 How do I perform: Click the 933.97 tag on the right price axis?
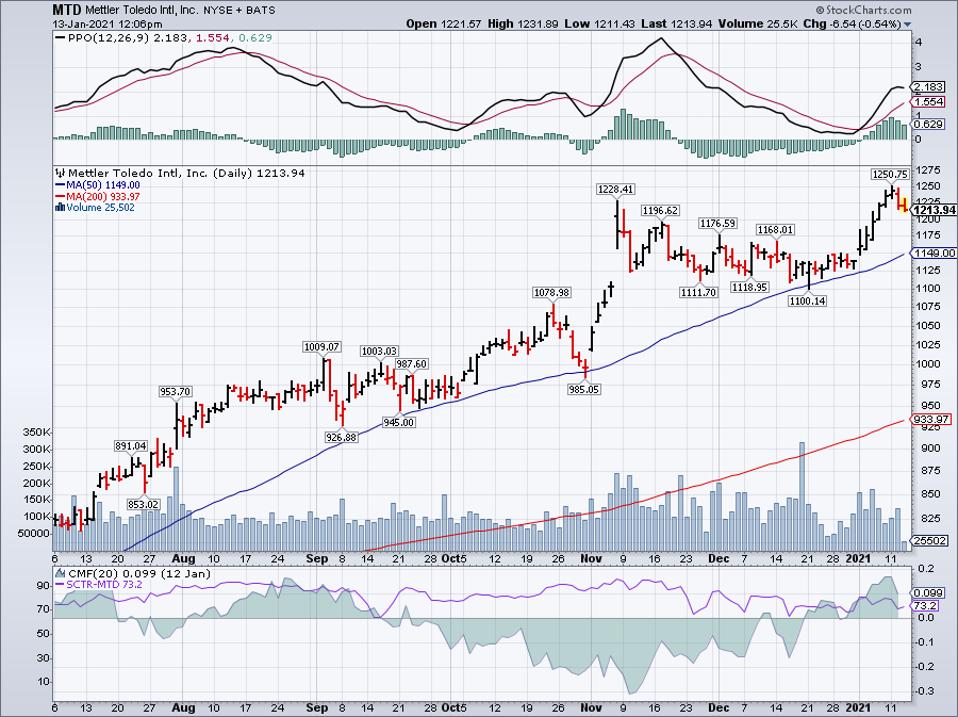pos(931,419)
